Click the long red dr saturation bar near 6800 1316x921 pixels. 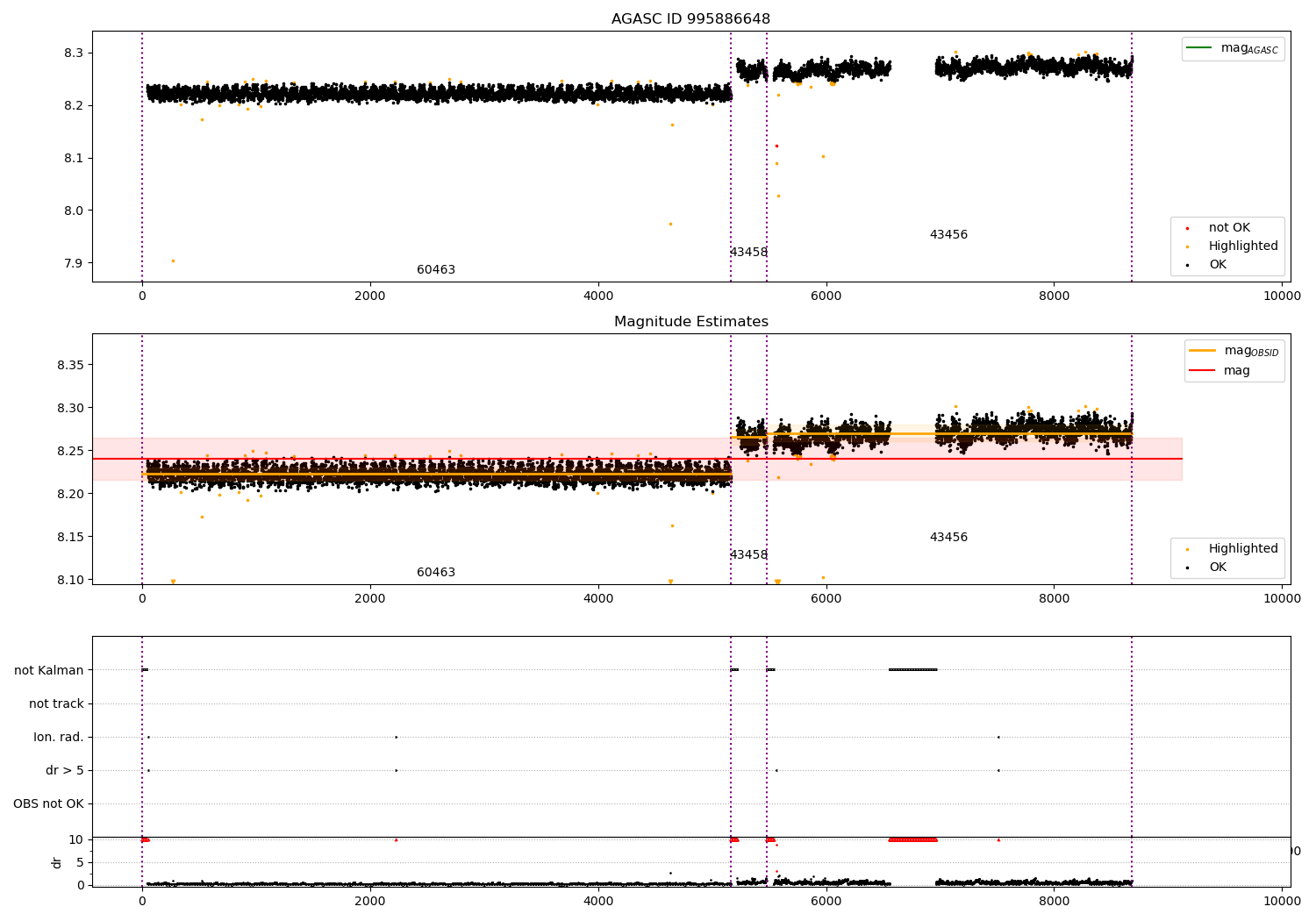point(912,839)
